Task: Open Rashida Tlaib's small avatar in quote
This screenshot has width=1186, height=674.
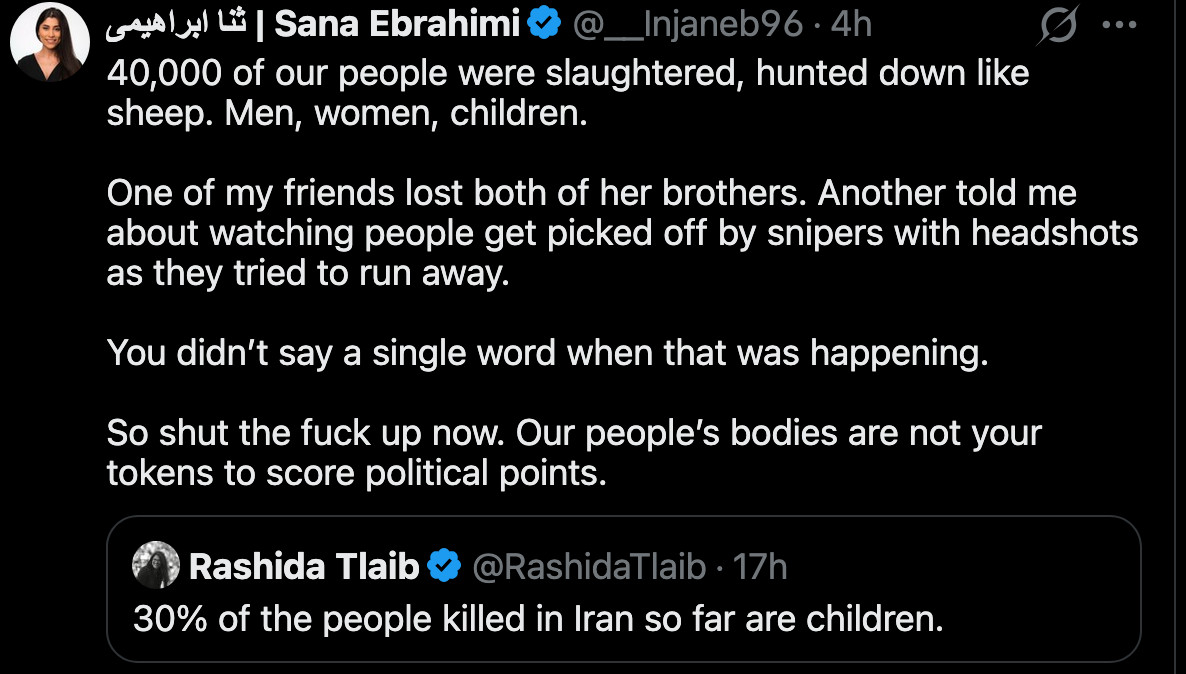Action: coord(156,567)
